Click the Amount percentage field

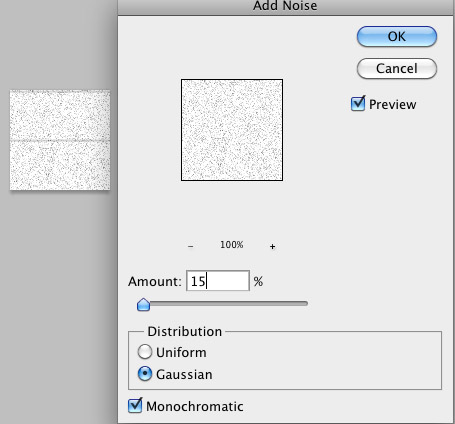pyautogui.click(x=218, y=281)
